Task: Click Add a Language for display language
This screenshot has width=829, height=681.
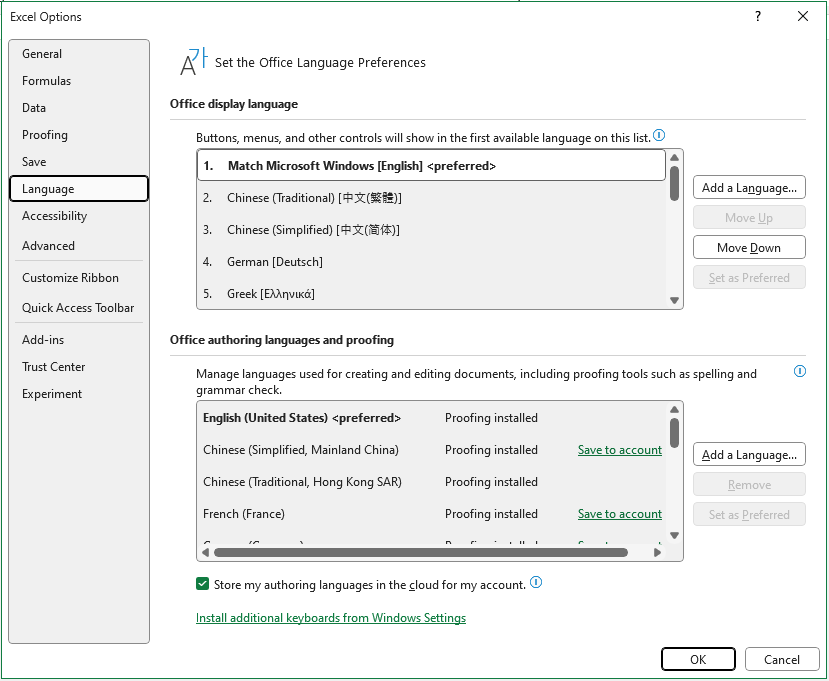Action: [749, 188]
